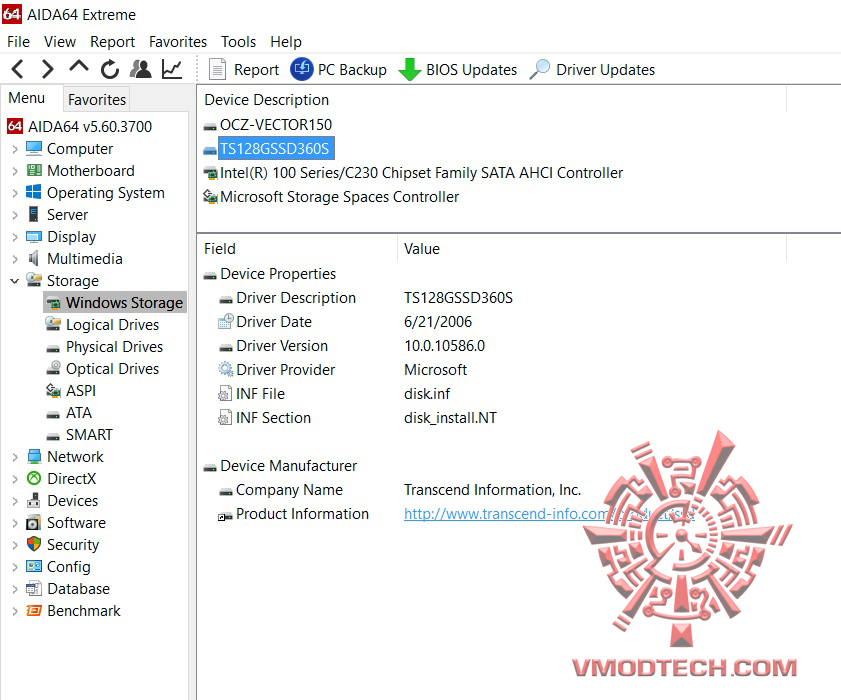Expand the DirectX tree node

[x=15, y=478]
